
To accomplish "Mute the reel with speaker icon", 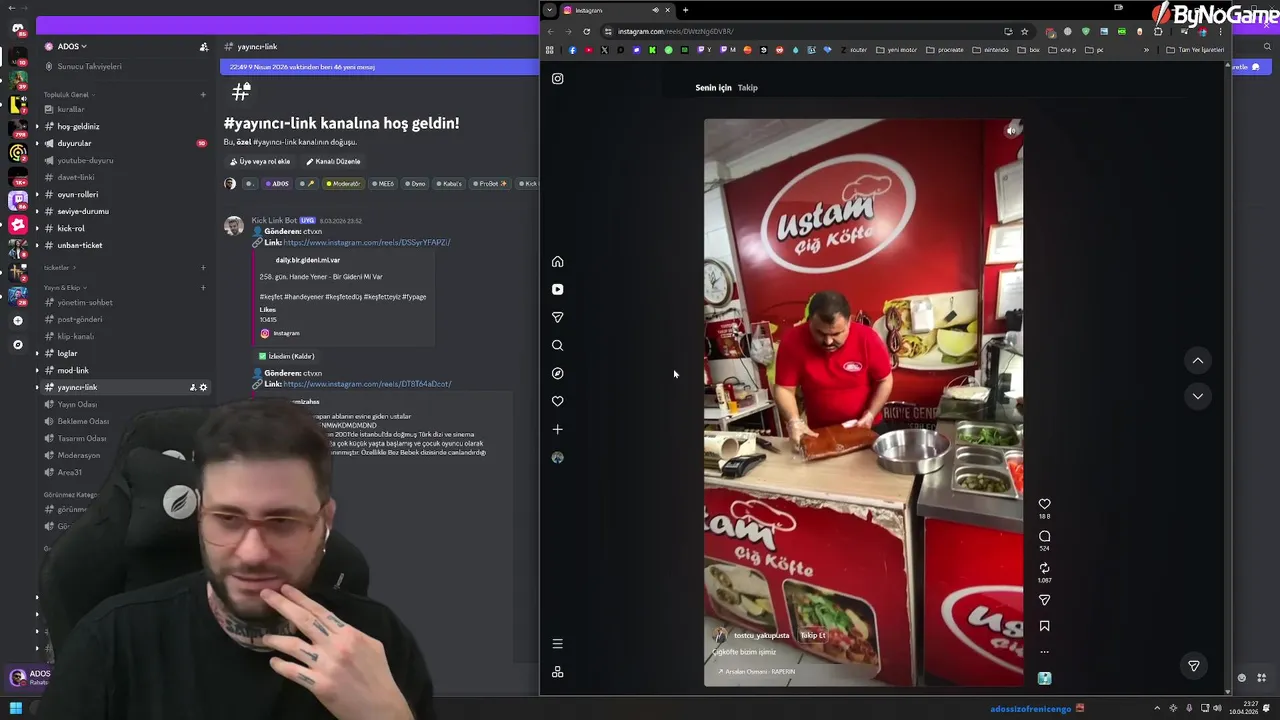I will pyautogui.click(x=1011, y=130).
